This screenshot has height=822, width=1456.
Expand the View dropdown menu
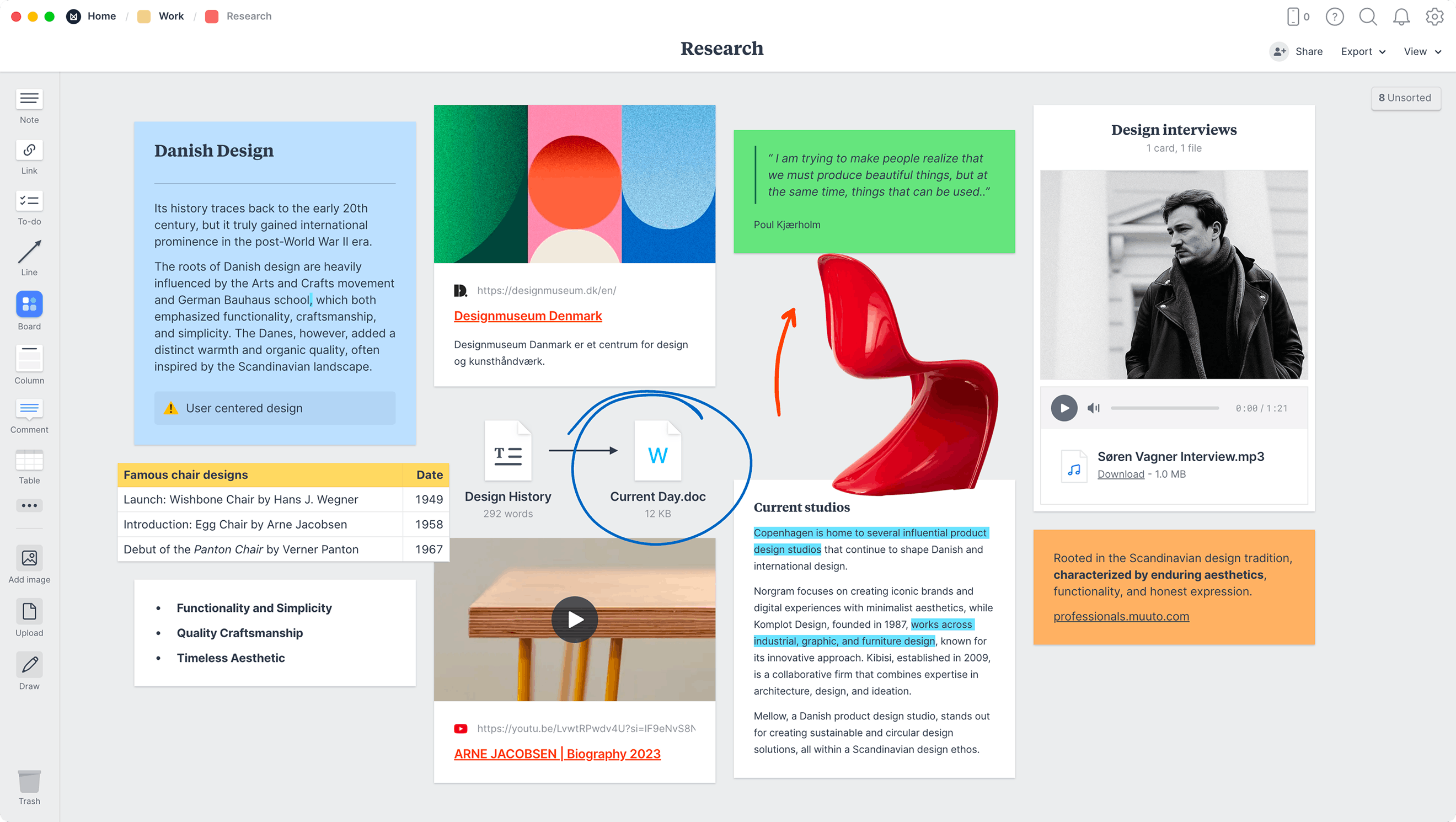pos(1422,51)
